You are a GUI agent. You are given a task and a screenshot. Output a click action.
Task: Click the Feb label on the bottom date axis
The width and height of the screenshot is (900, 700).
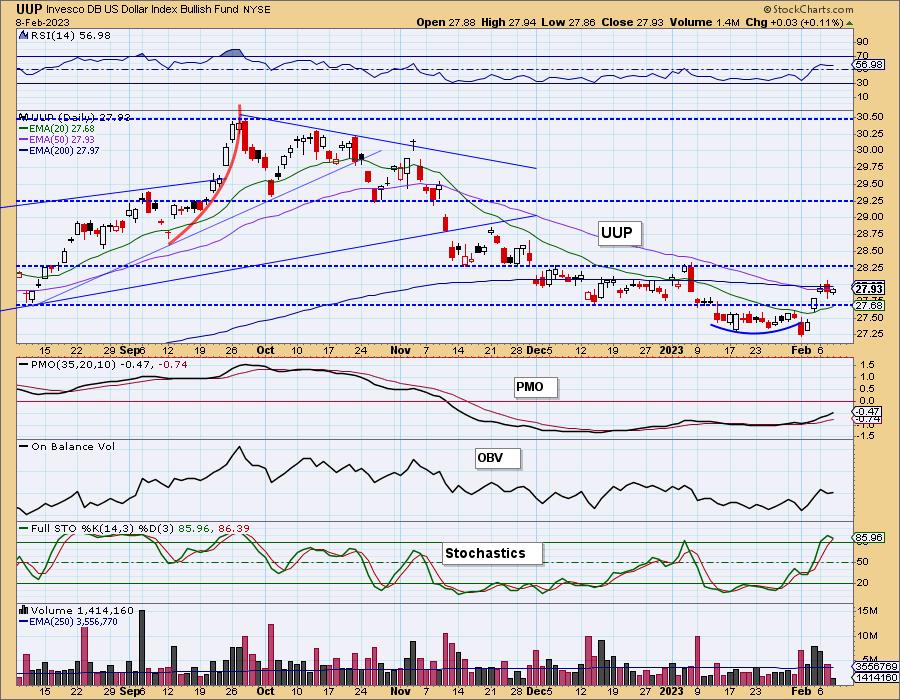click(x=801, y=691)
